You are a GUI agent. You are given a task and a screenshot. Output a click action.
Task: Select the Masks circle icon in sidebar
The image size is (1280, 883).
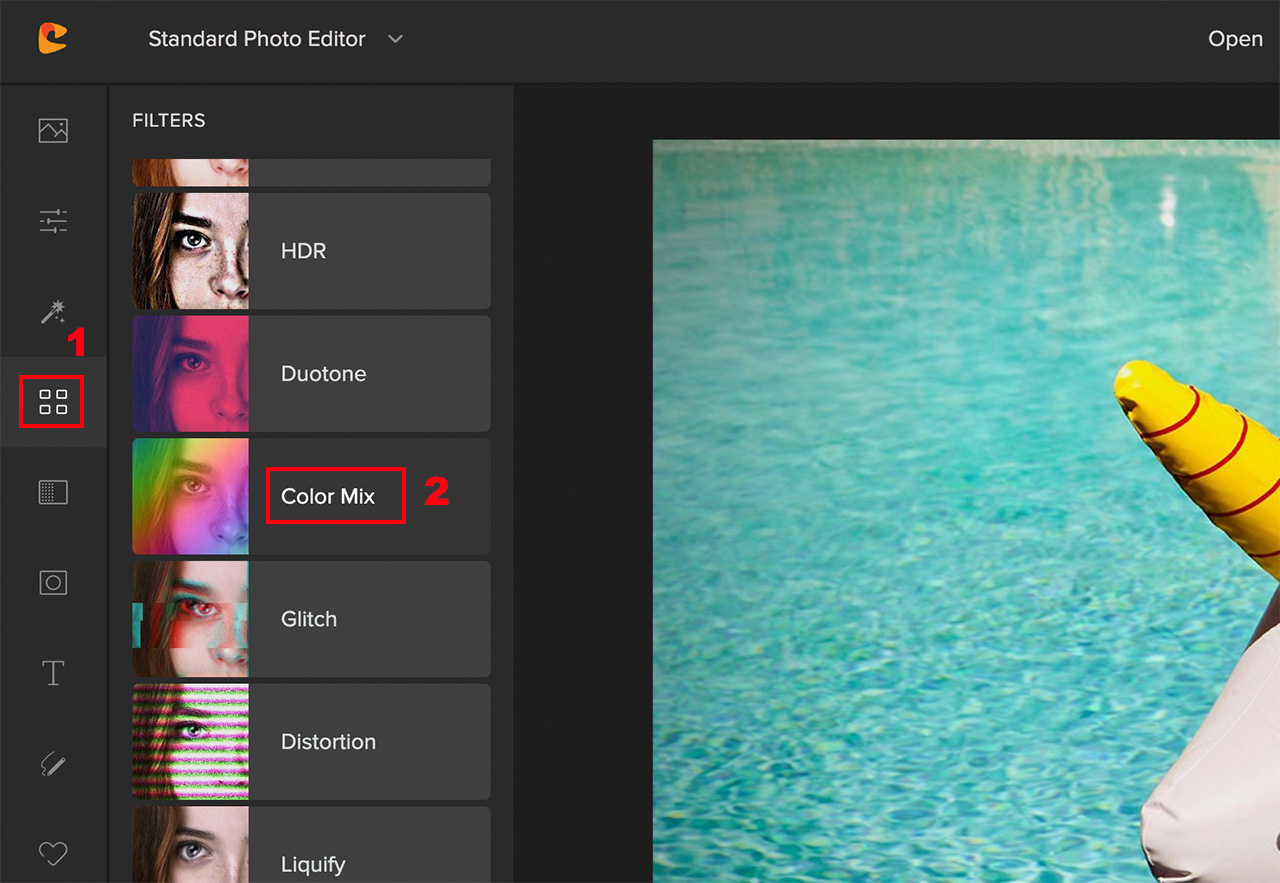[x=52, y=582]
